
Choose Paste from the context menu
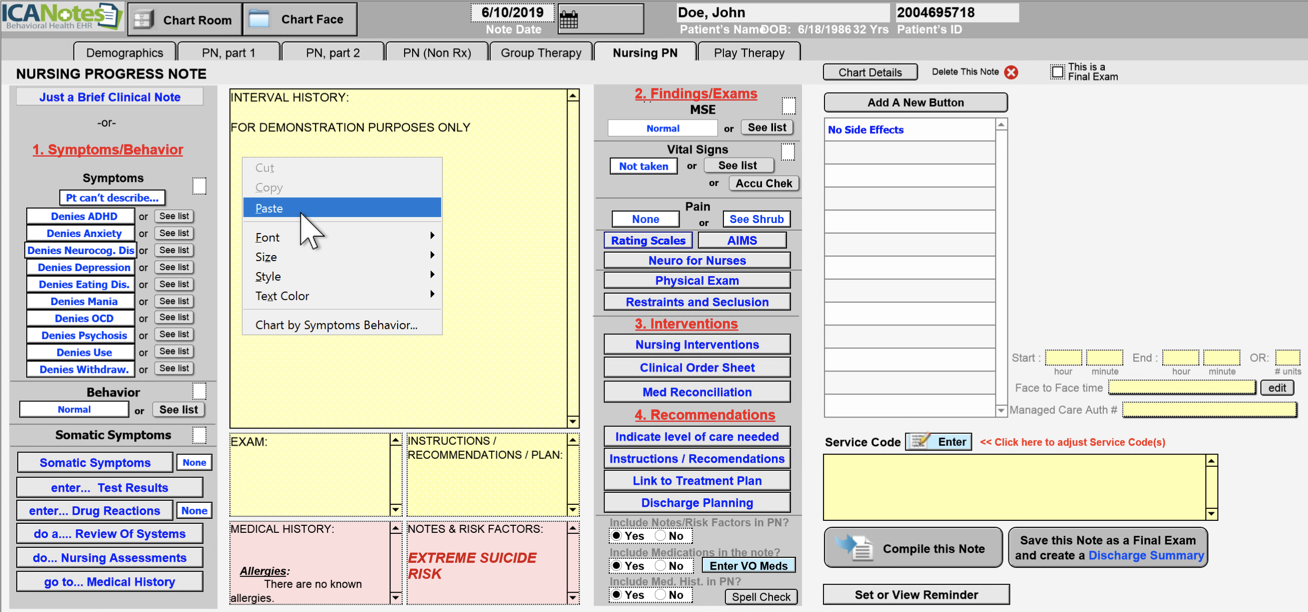click(x=269, y=208)
